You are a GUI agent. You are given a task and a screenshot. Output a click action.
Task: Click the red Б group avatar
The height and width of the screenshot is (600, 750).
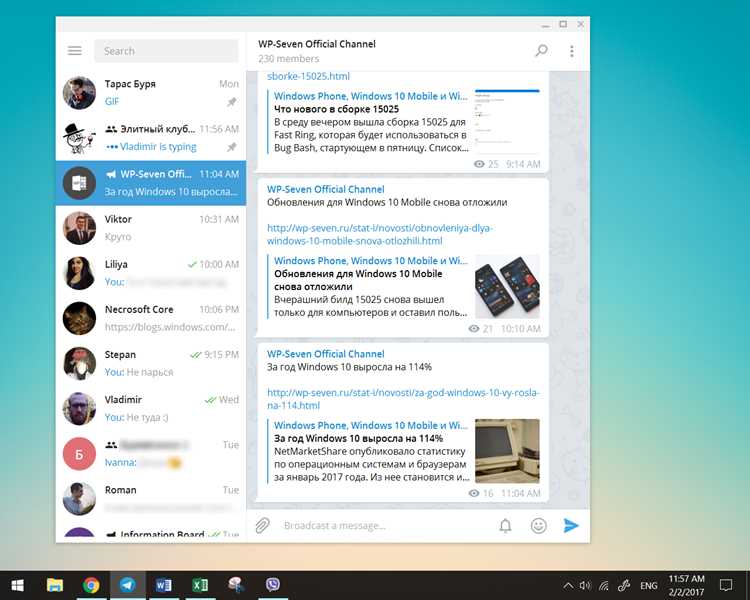(79, 454)
